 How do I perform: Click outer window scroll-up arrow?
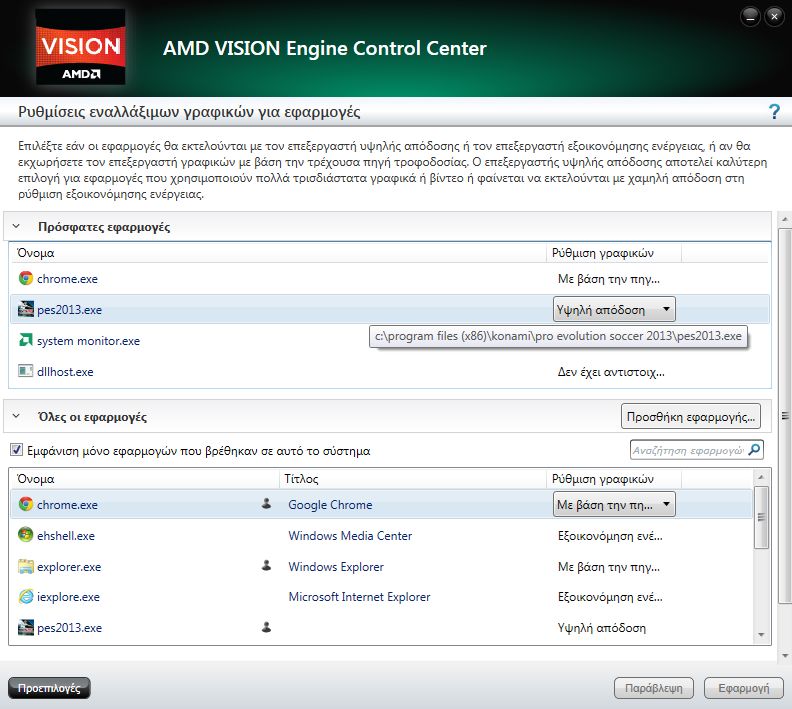(x=785, y=219)
